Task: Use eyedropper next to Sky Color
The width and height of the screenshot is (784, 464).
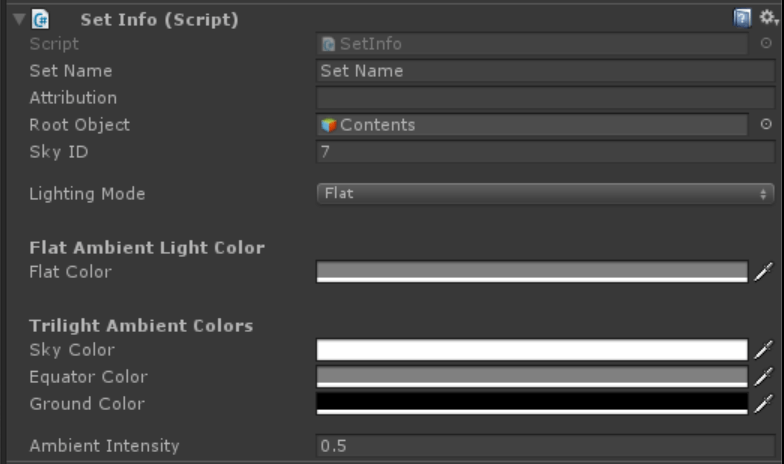Action: [764, 350]
